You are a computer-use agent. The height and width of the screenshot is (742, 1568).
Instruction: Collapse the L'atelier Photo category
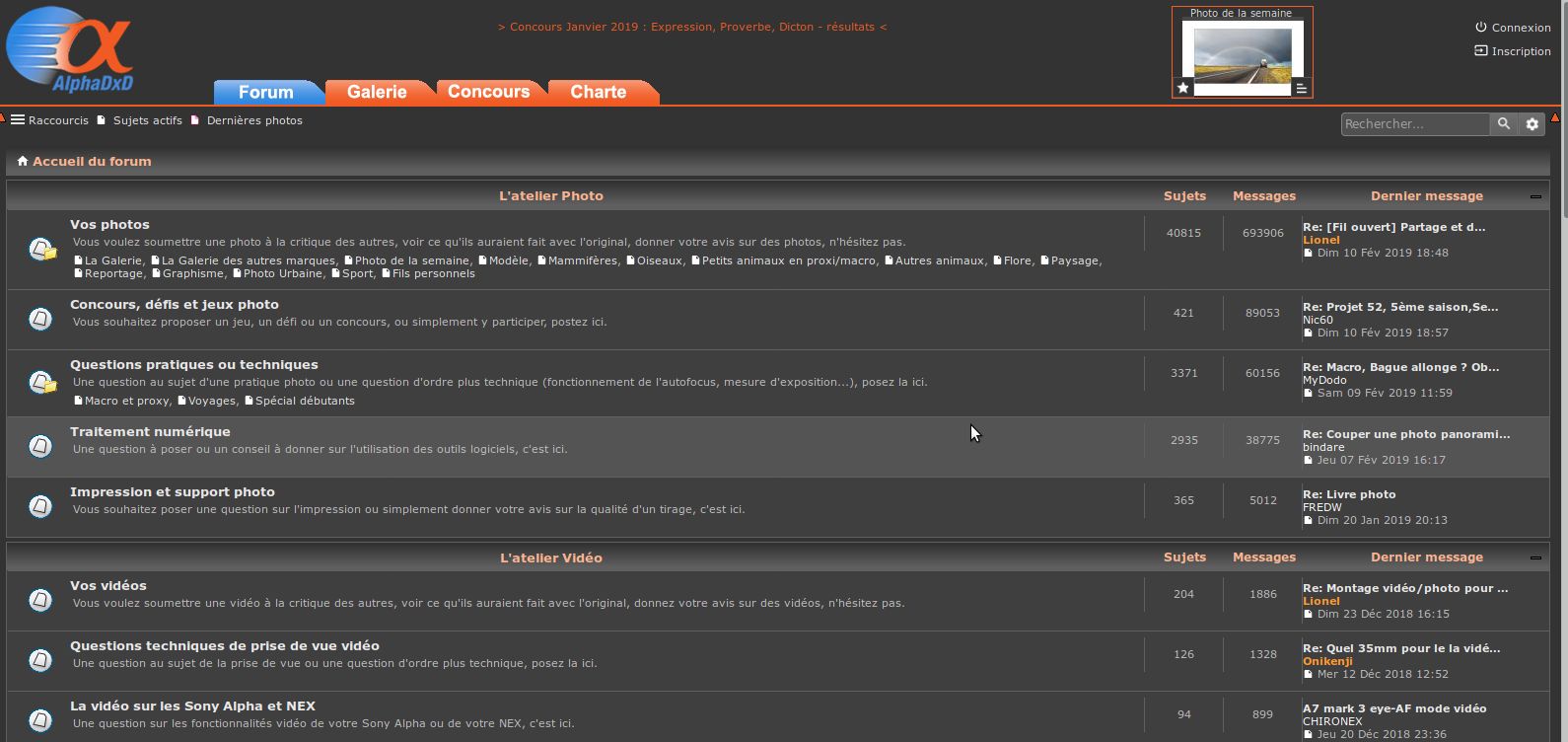[x=1534, y=196]
